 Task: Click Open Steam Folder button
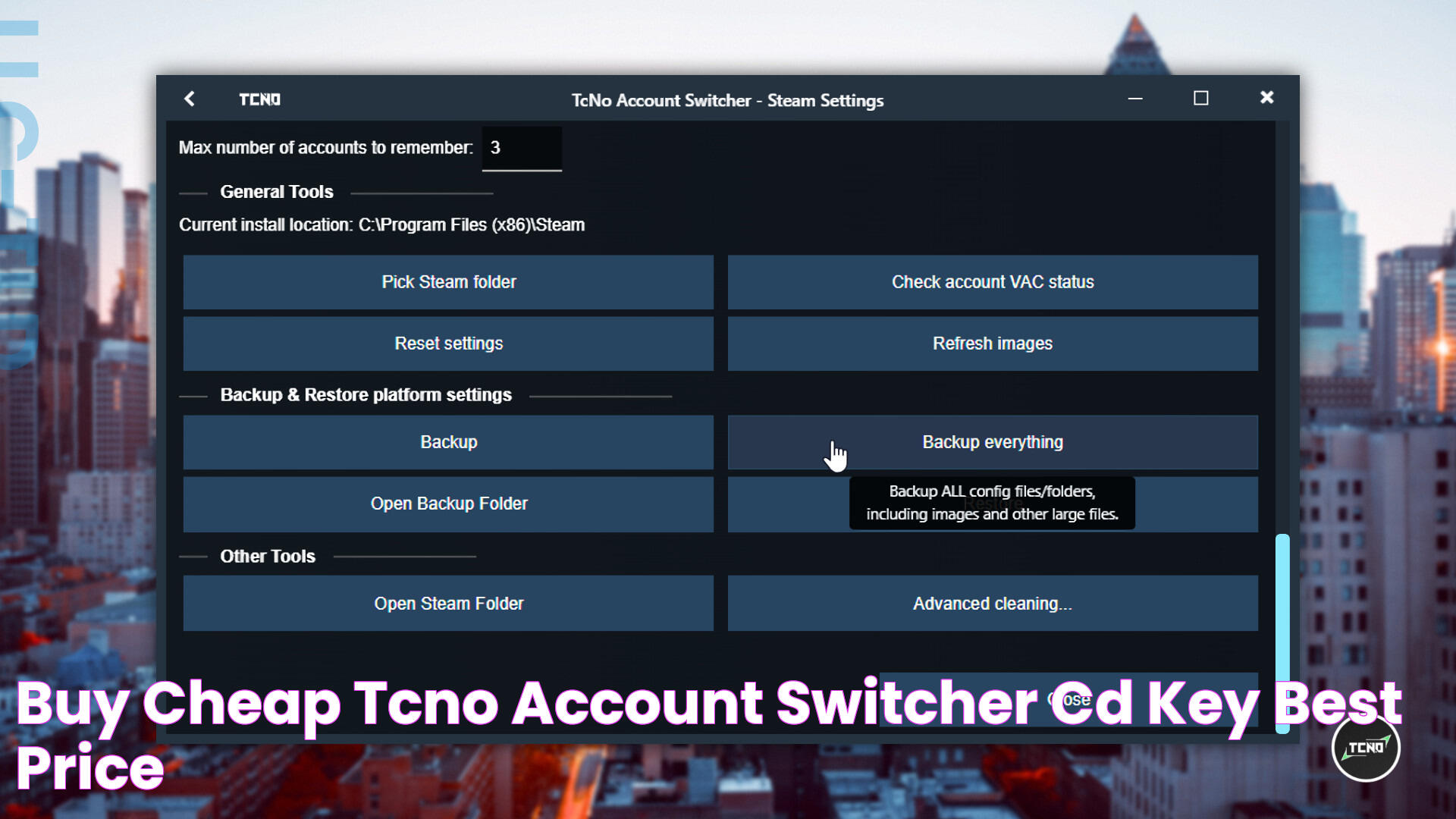pos(449,603)
